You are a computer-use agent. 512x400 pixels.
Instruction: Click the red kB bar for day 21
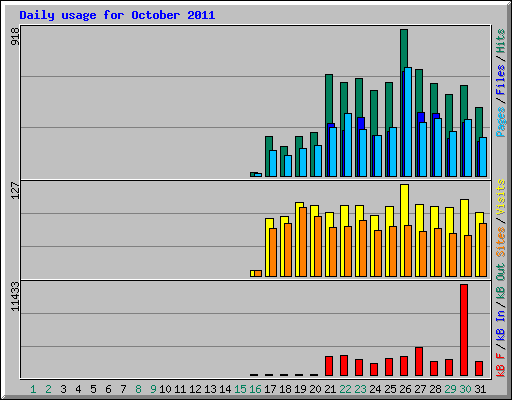(329, 366)
